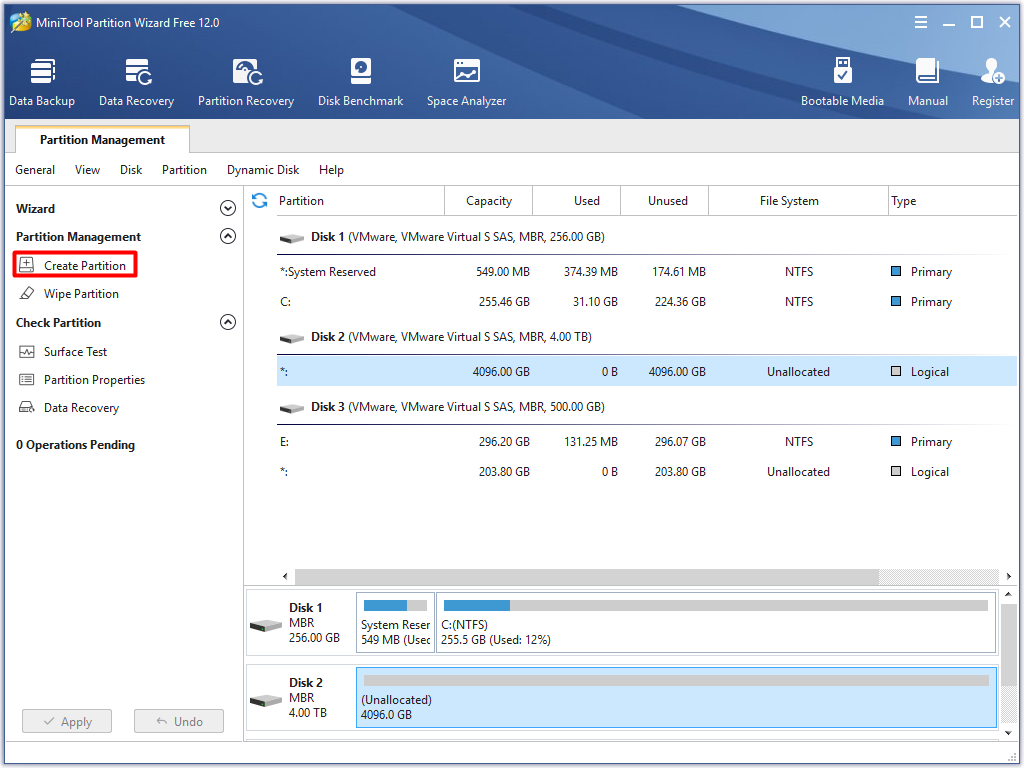The image size is (1025, 768).
Task: Open the Help menu
Action: 331,170
